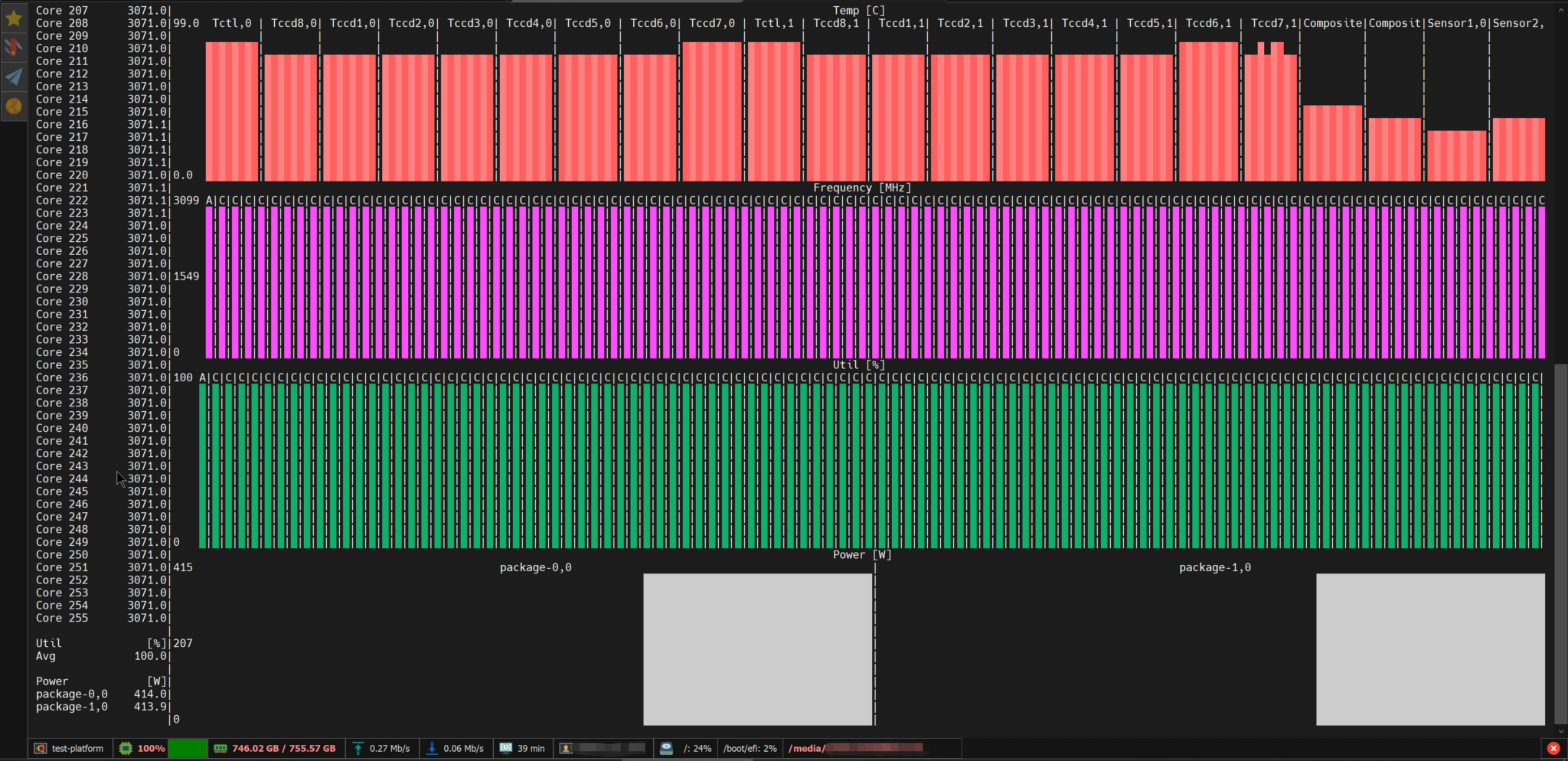Viewport: 1568px width, 761px height.
Task: Click the upload arrow icon near 0.27 Mb/s
Action: pyautogui.click(x=357, y=748)
